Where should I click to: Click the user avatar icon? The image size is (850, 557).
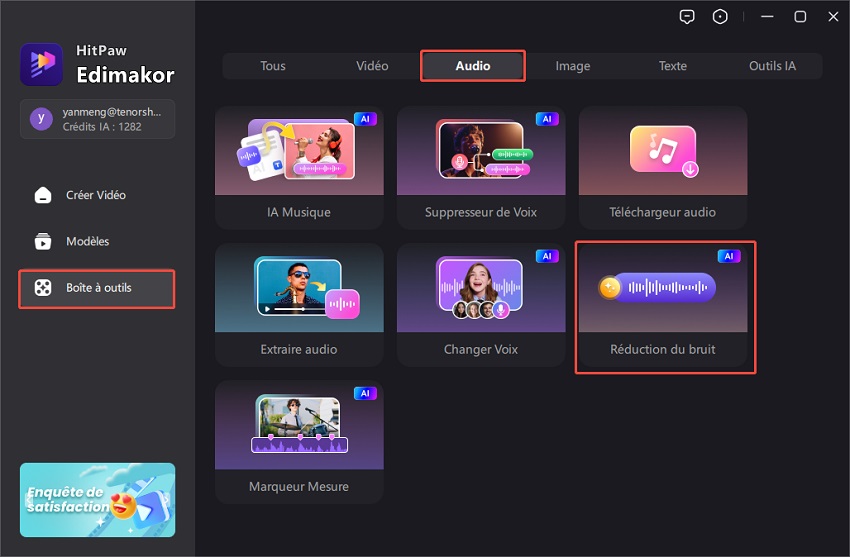[x=40, y=118]
